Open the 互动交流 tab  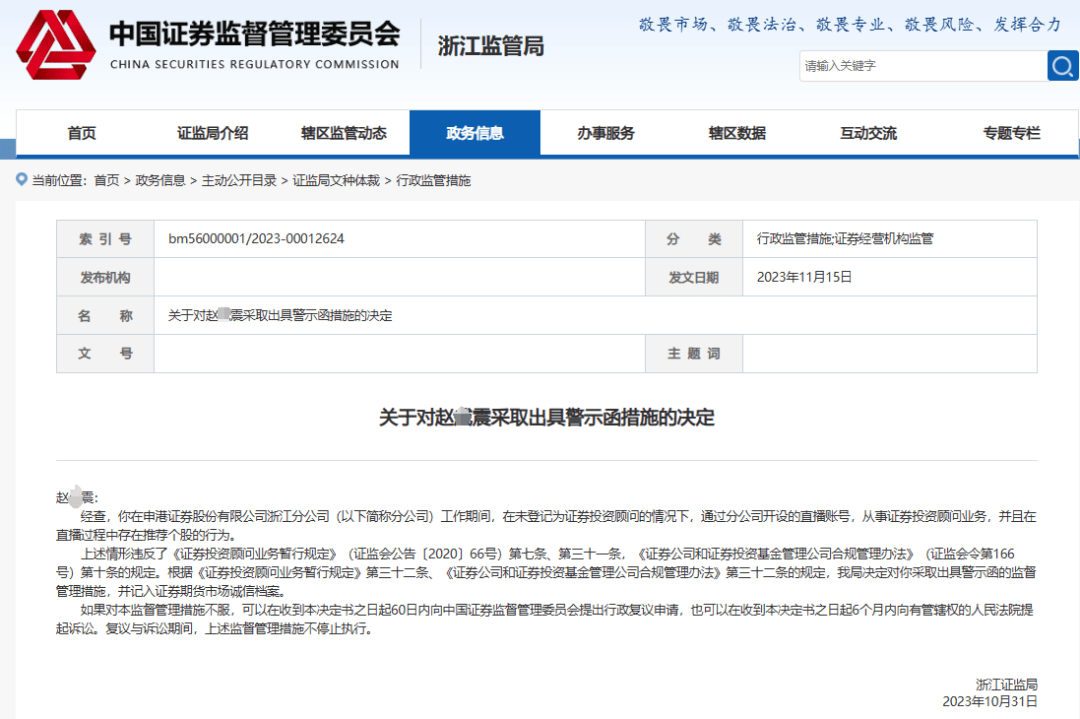868,133
